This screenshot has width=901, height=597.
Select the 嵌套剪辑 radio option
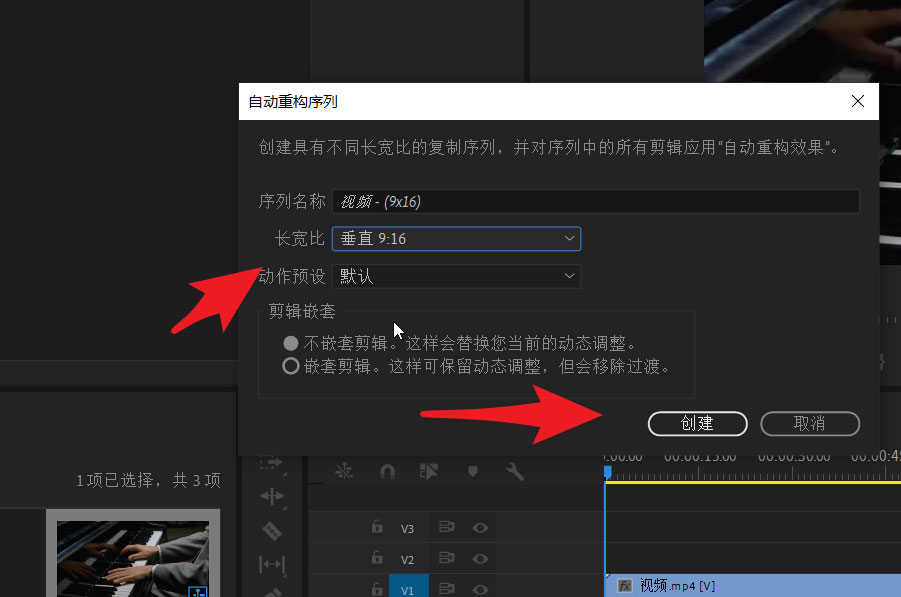[x=291, y=366]
